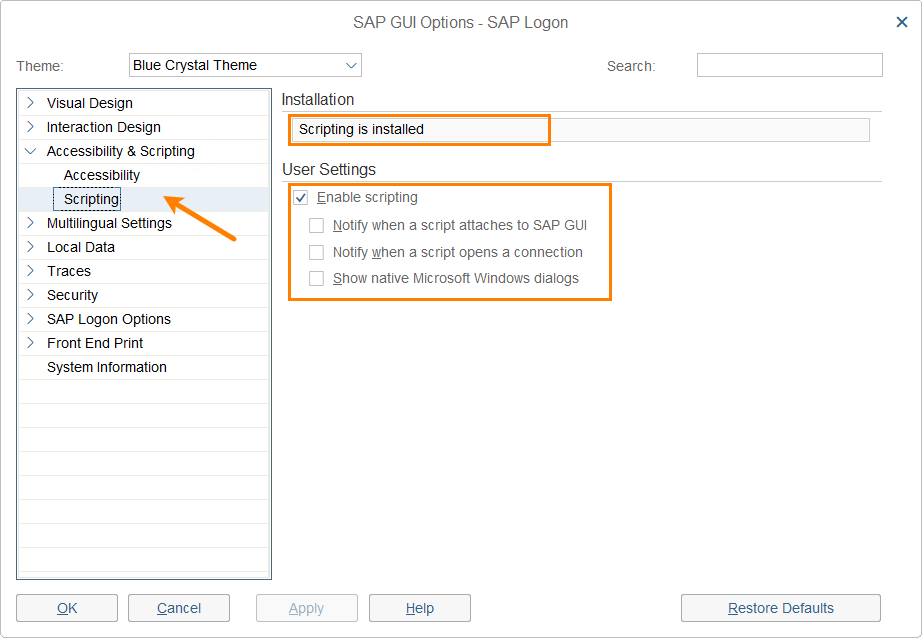Open the Help dialog
This screenshot has height=638, width=922.
coord(419,608)
